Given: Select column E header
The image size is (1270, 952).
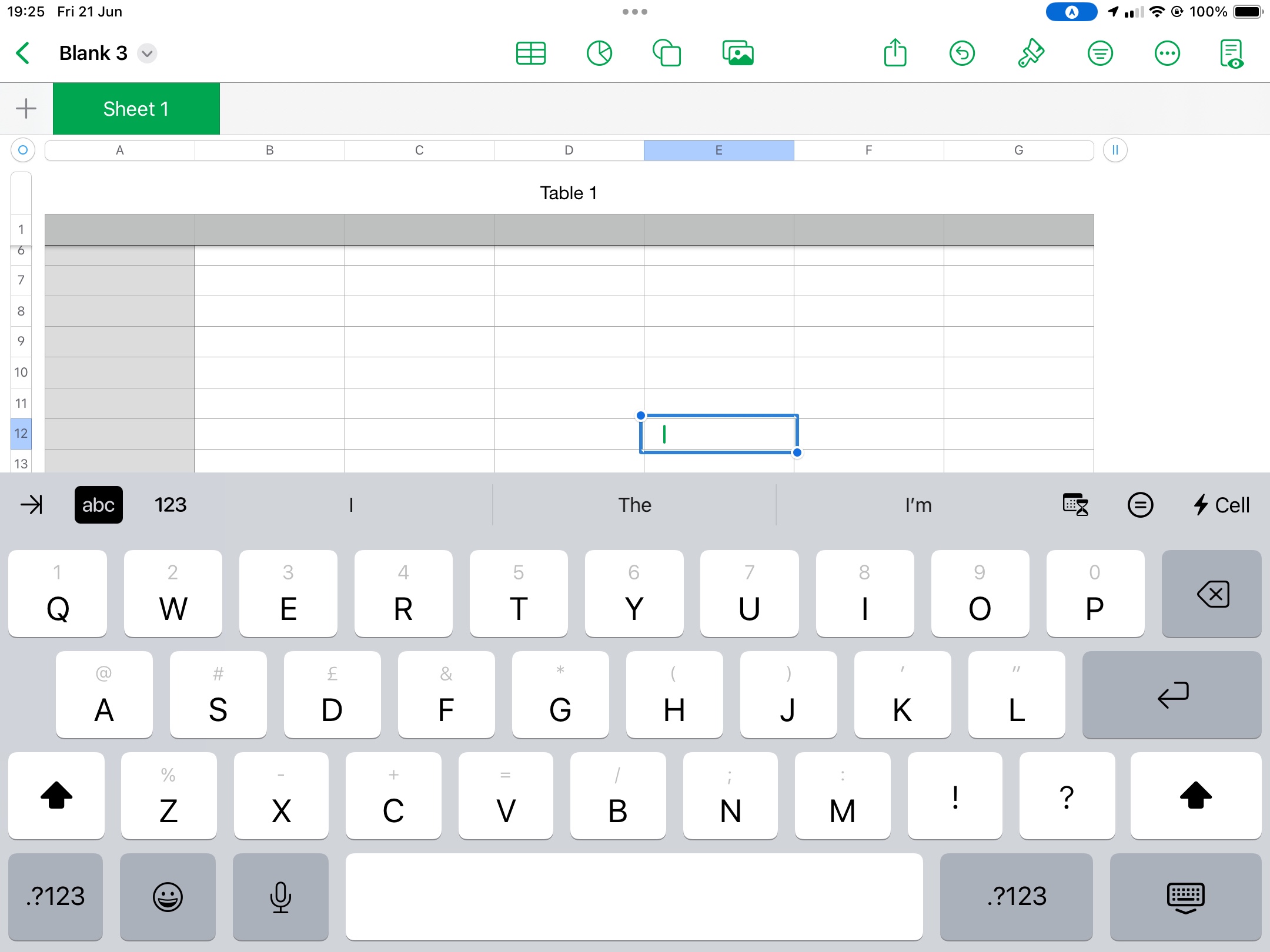Looking at the screenshot, I should click(x=718, y=150).
